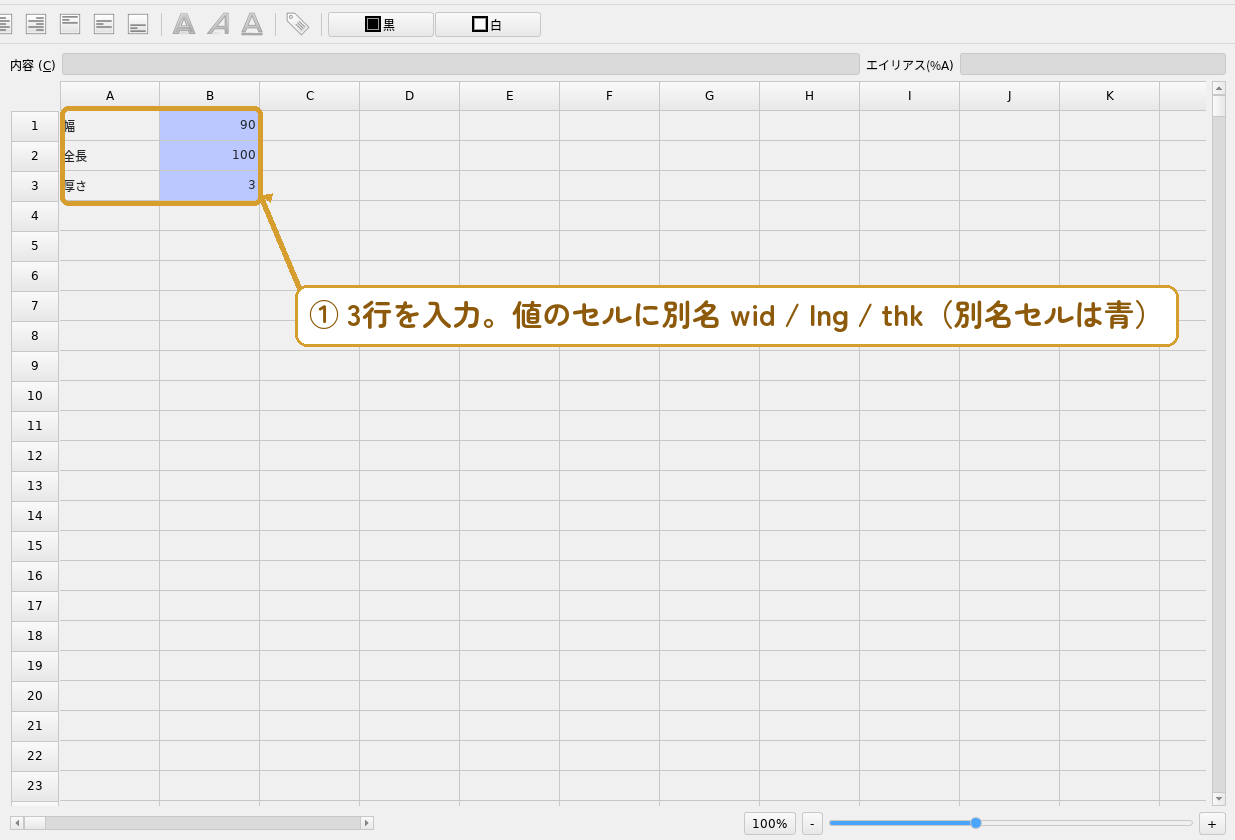Focus the 内容 content input field
Screen dimensions: 1235x840
point(461,64)
